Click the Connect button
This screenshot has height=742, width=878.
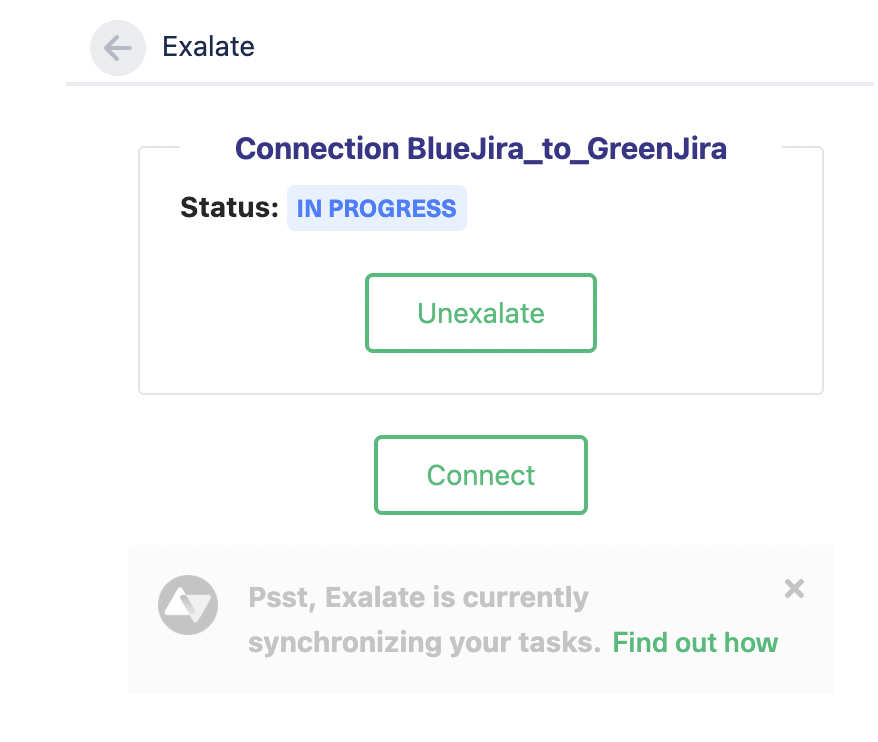[480, 475]
